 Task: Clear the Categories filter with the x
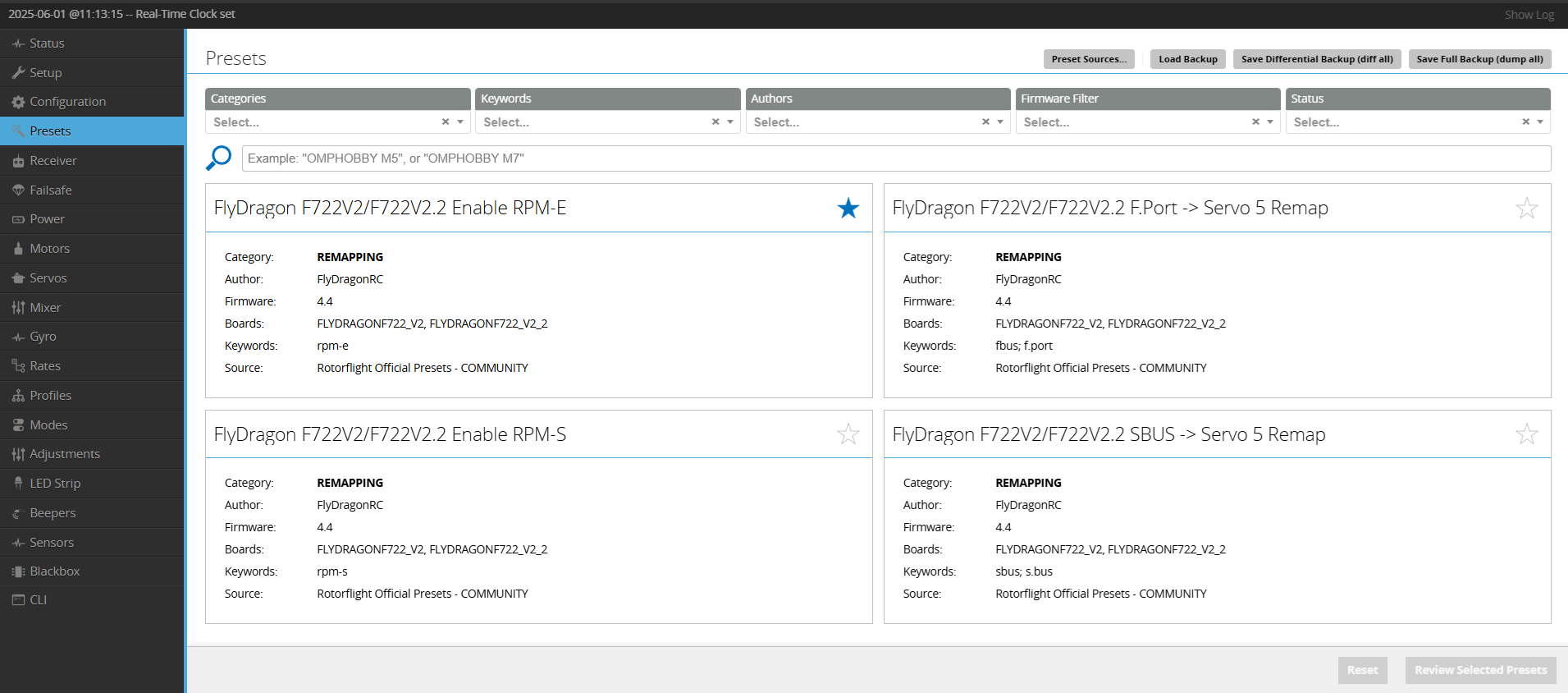point(446,122)
